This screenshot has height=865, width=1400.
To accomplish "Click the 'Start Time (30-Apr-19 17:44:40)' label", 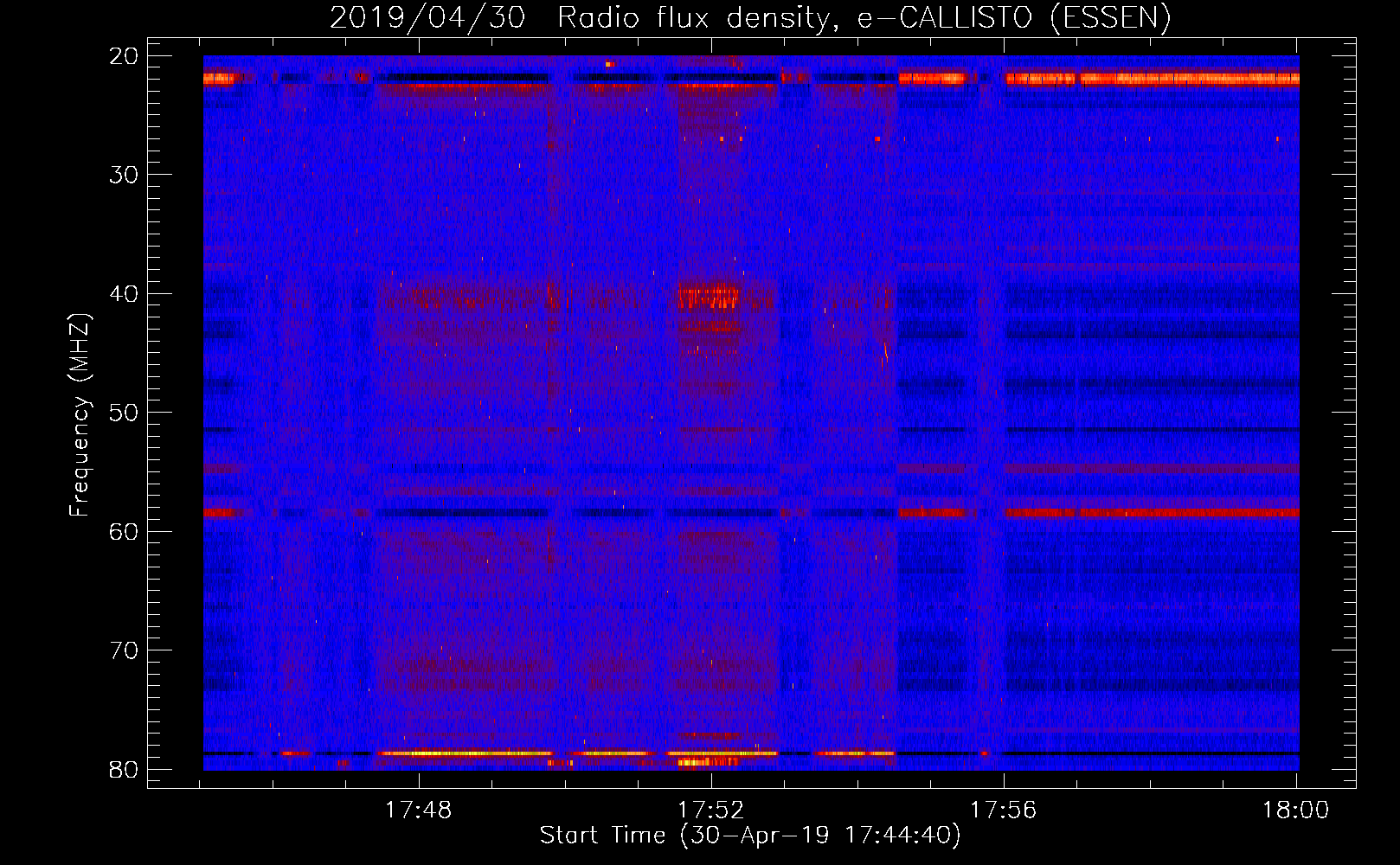I will click(x=750, y=836).
